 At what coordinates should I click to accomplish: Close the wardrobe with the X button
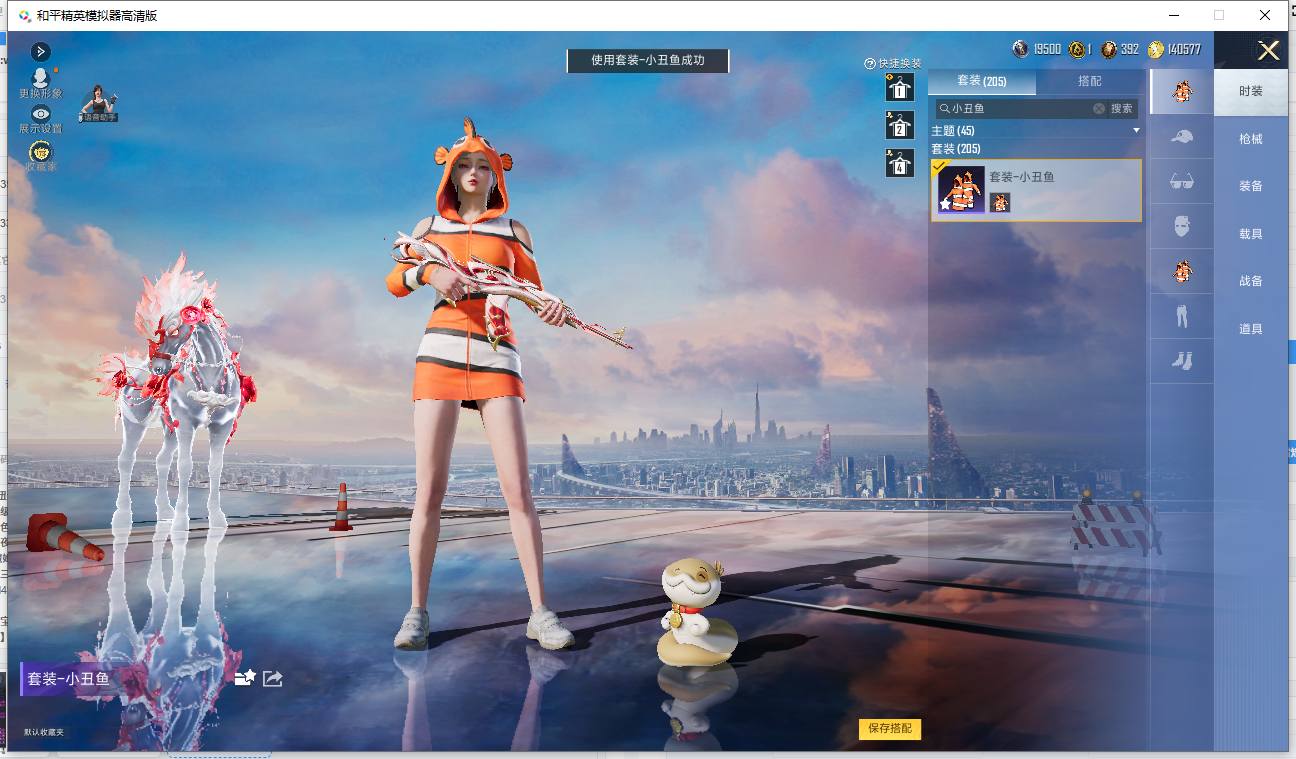[1269, 51]
